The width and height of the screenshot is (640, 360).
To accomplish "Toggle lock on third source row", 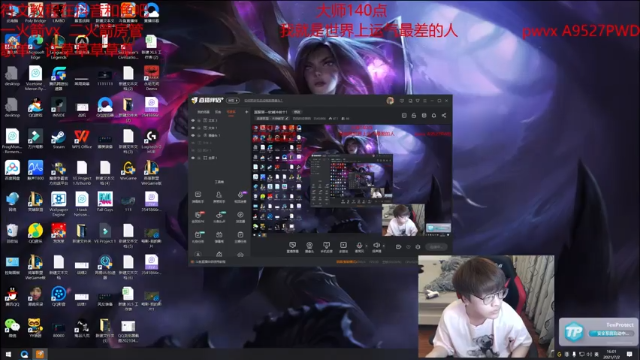I will 199,136.
